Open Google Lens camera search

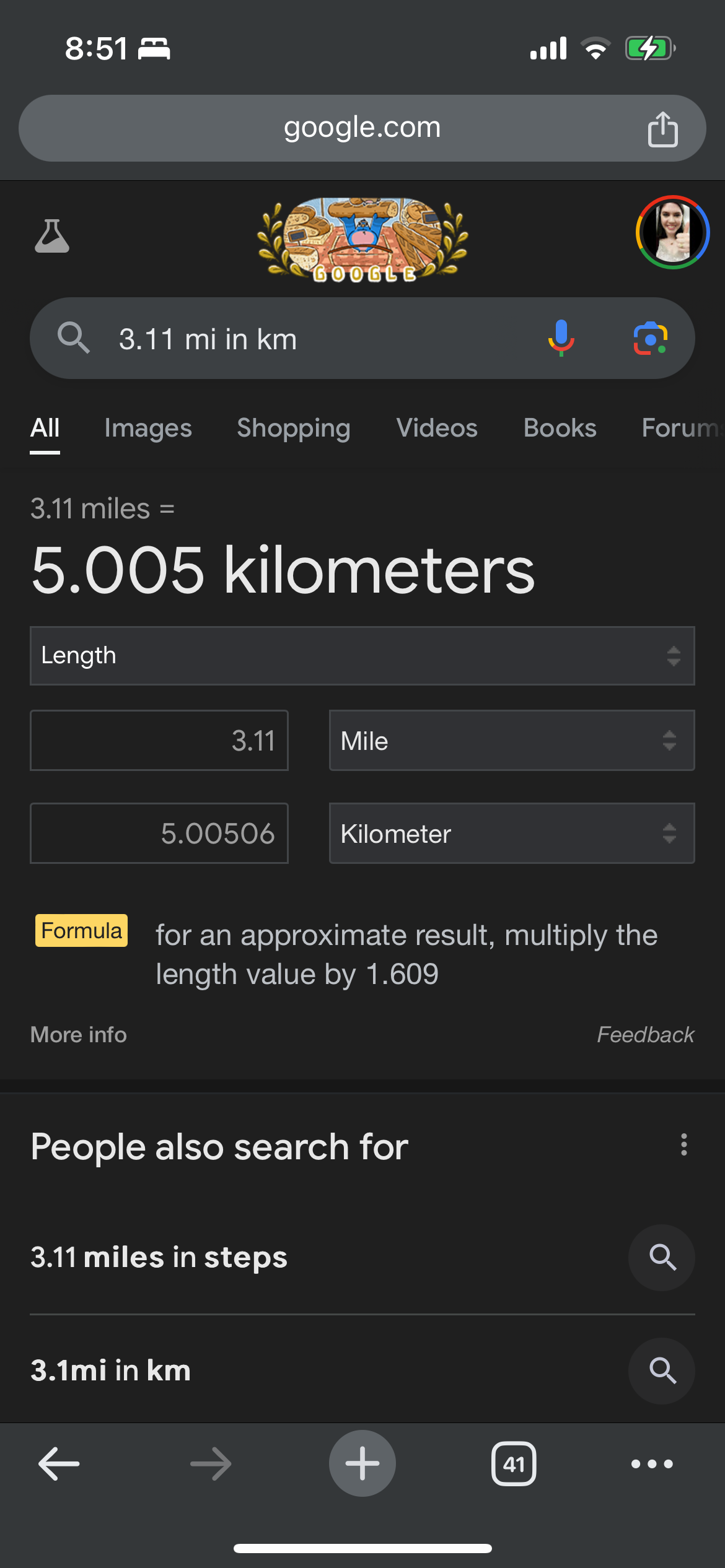tap(650, 338)
